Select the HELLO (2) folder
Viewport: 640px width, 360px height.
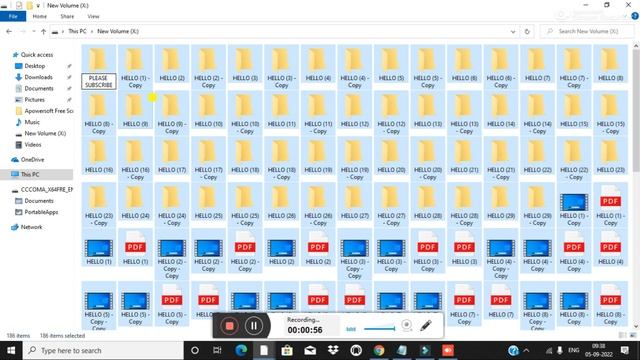tap(172, 64)
